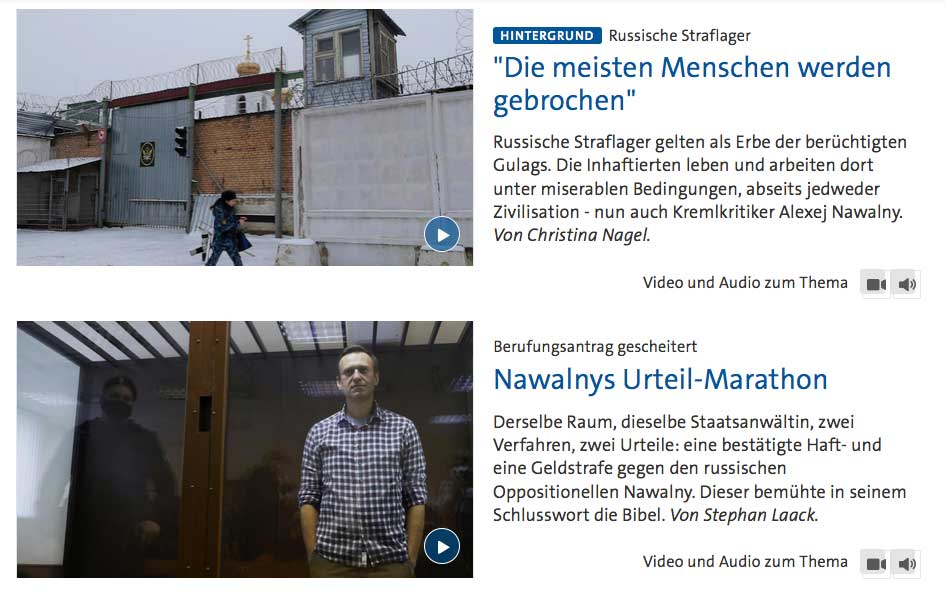
Task: Click author name "Von Stephan Laack"
Action: point(744,515)
